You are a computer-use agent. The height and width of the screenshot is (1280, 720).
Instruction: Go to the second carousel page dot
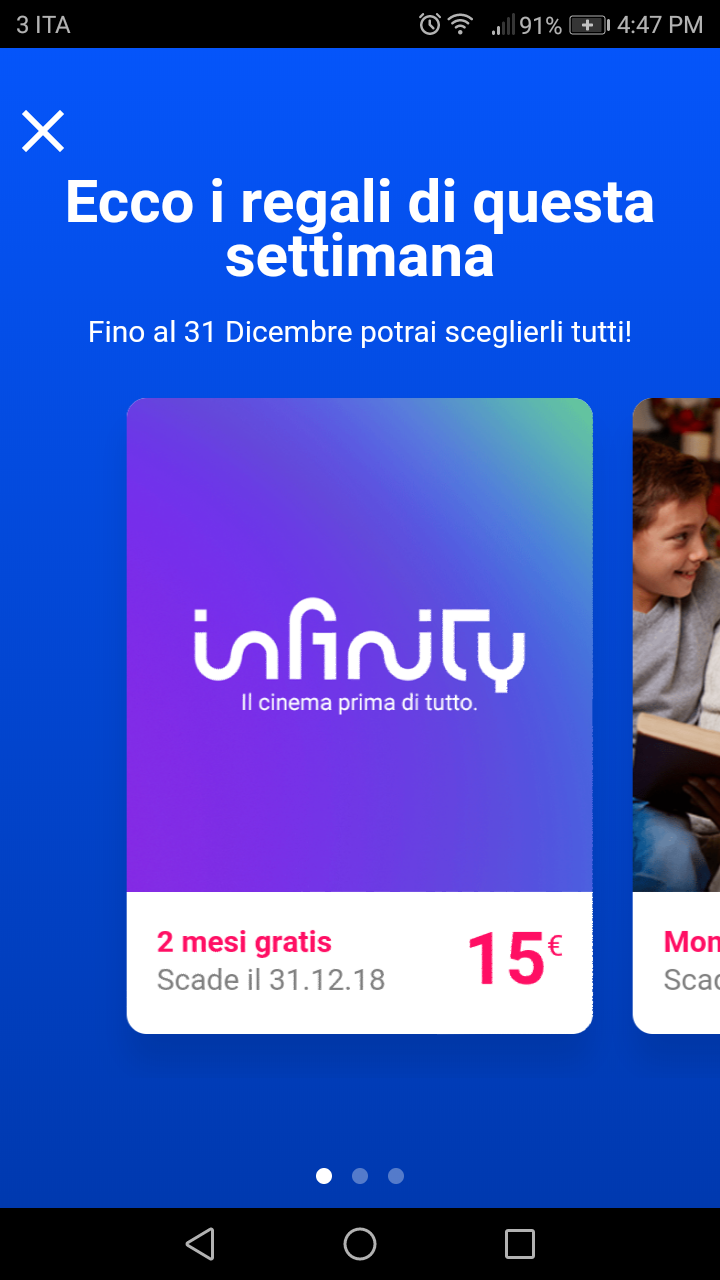360,1176
